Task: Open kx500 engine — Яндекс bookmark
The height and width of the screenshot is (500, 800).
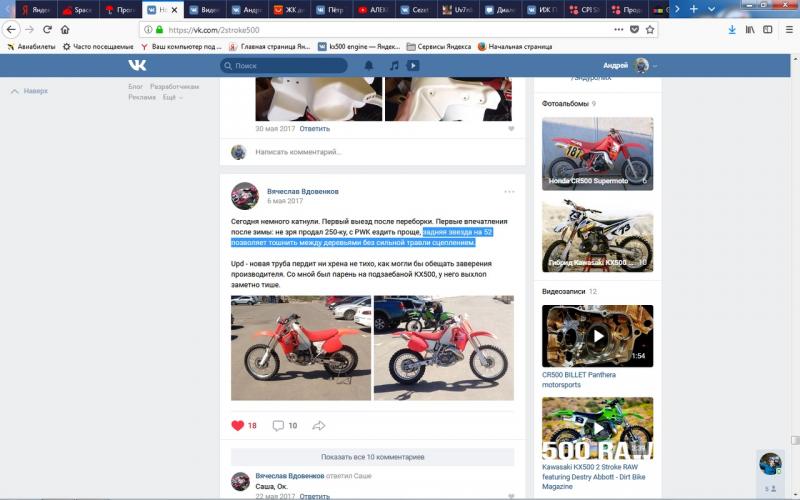Action: pos(359,46)
